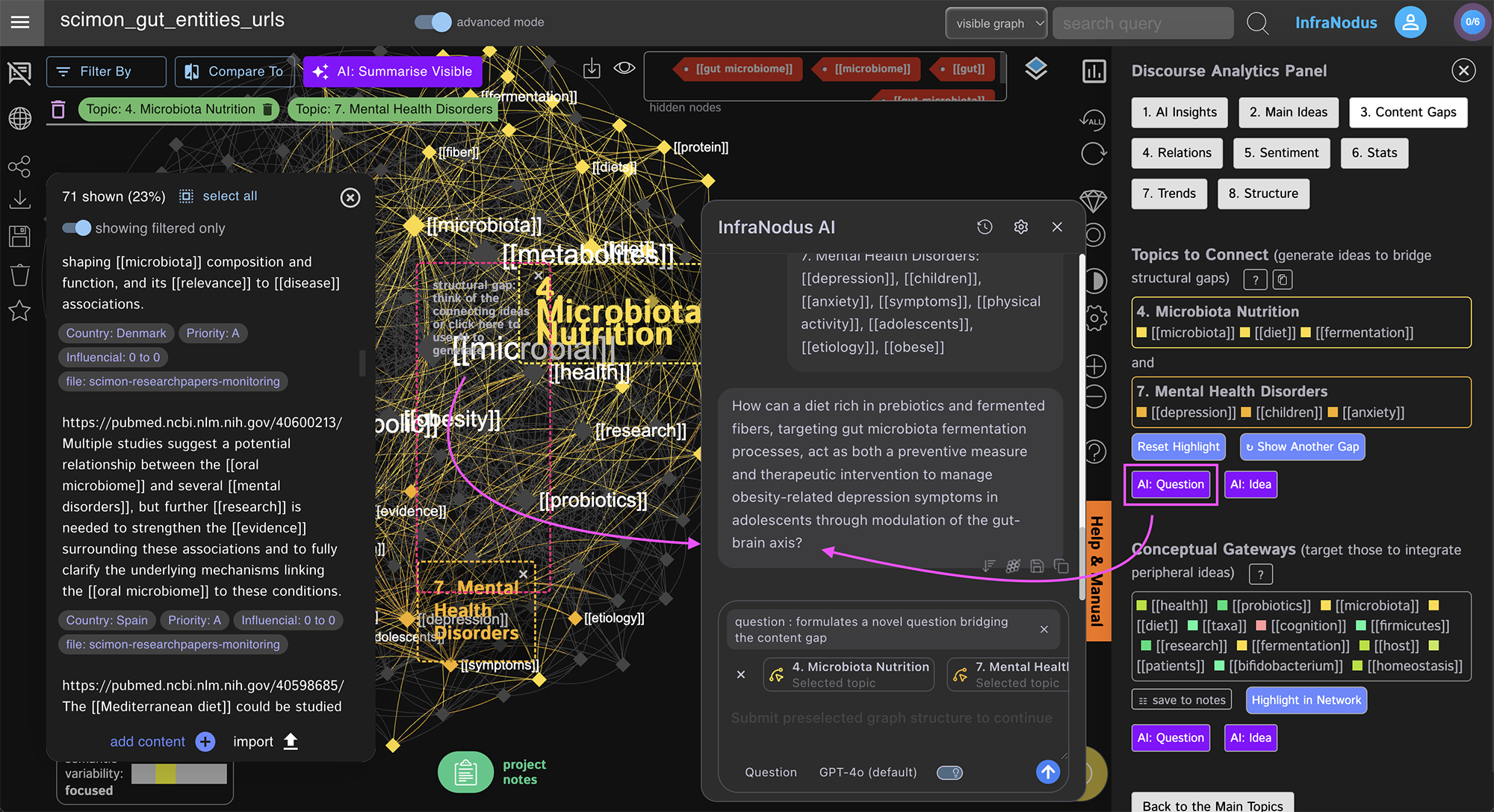Click the search magnifier icon
1494x812 pixels.
(1257, 23)
